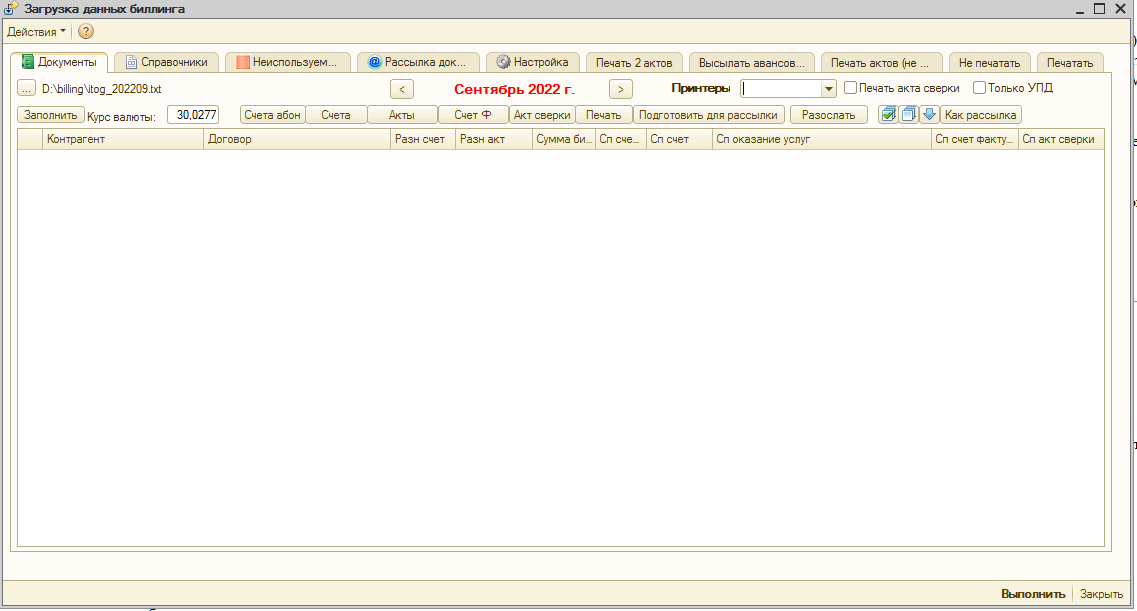Click the help question mark icon
This screenshot has width=1137, height=611.
86,31
